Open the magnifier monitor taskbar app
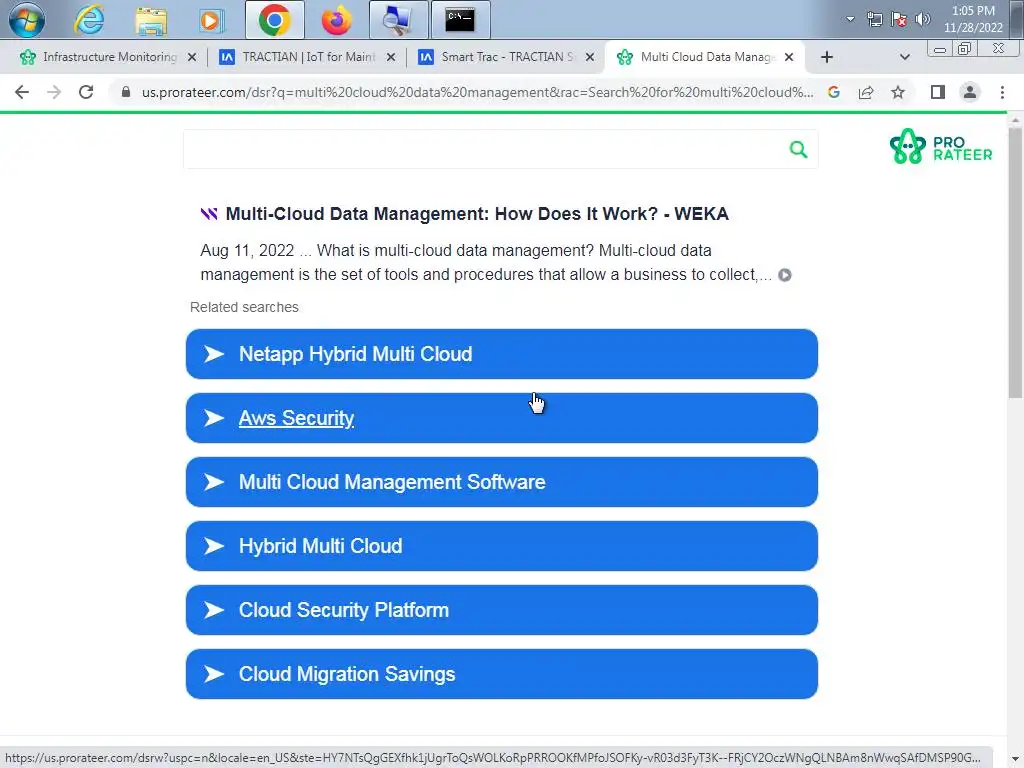The height and width of the screenshot is (768, 1024). click(398, 20)
